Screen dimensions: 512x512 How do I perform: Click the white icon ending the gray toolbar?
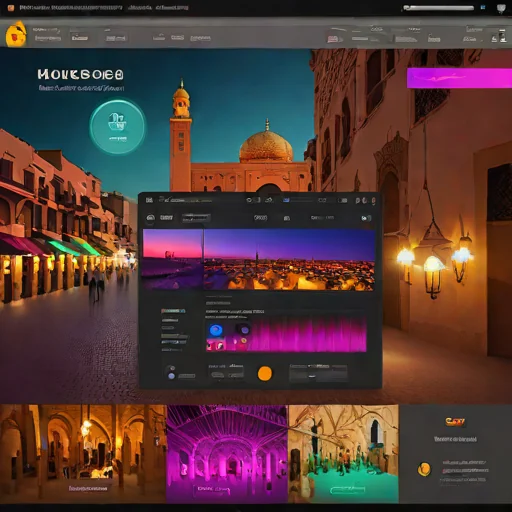pyautogui.click(x=502, y=36)
